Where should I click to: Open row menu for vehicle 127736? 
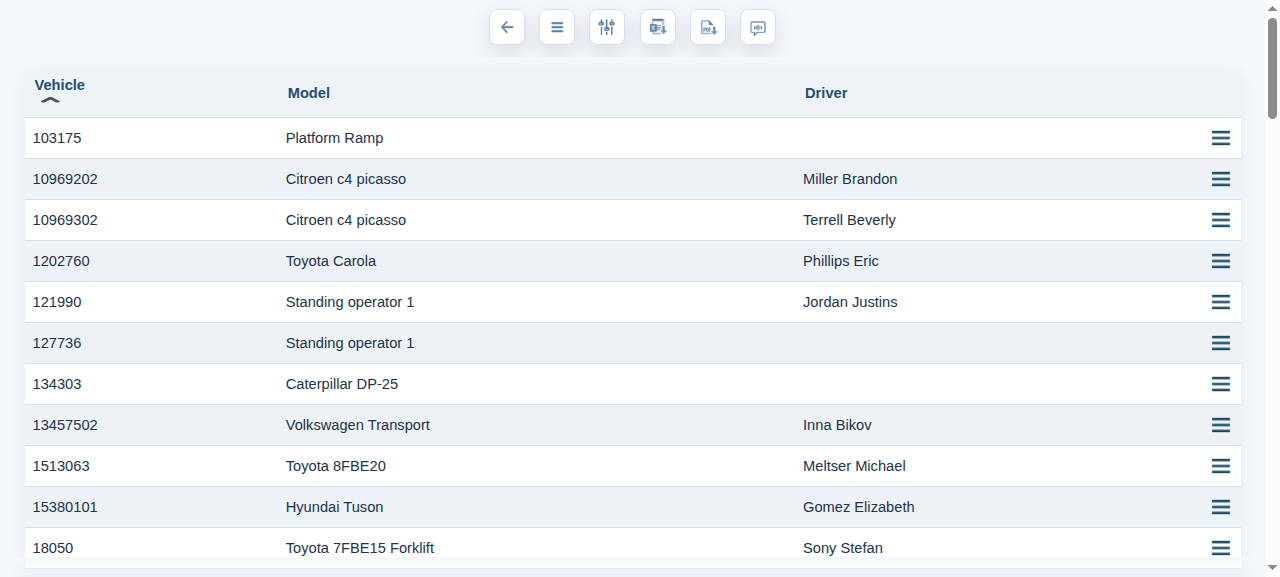1221,343
